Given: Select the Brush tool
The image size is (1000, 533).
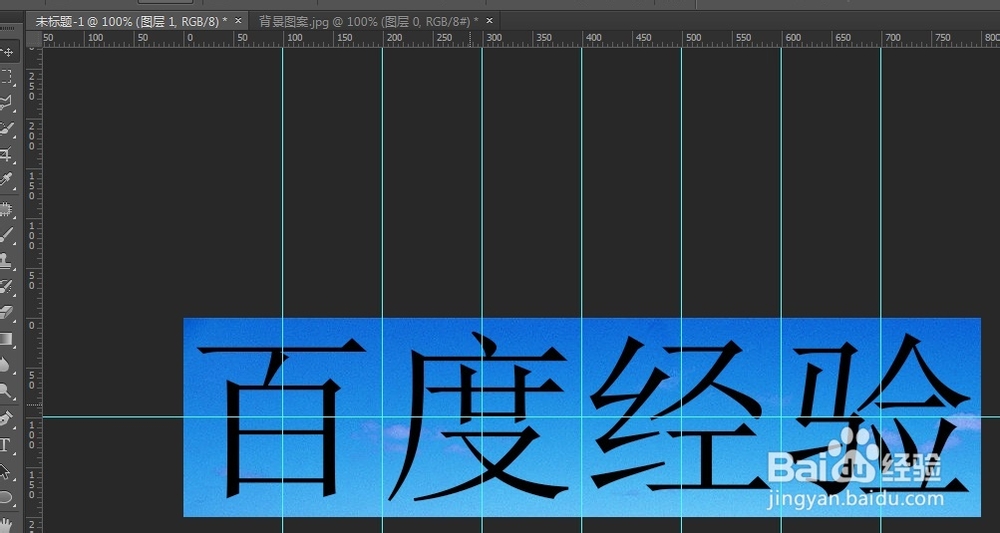Looking at the screenshot, I should (6, 235).
